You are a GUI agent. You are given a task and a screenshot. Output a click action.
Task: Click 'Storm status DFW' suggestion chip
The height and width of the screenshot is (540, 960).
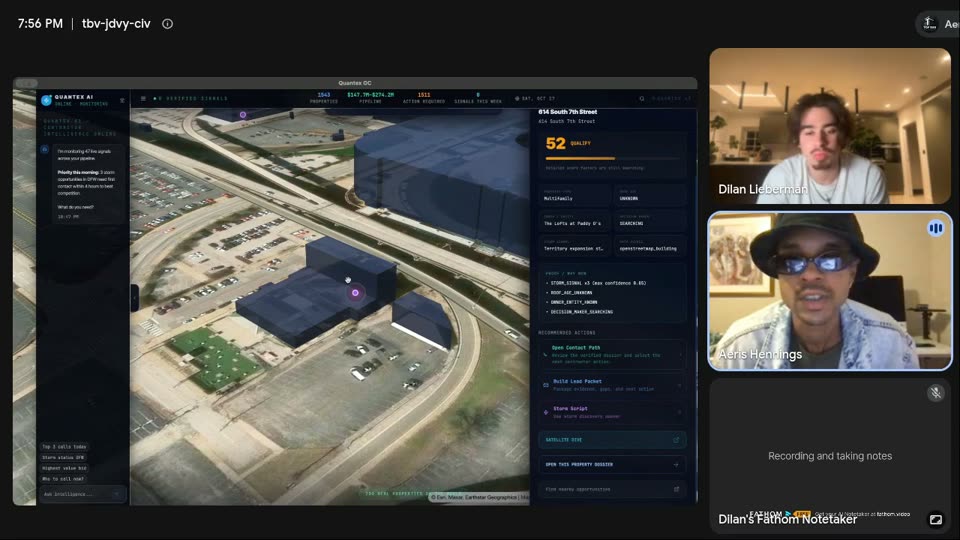[63, 457]
